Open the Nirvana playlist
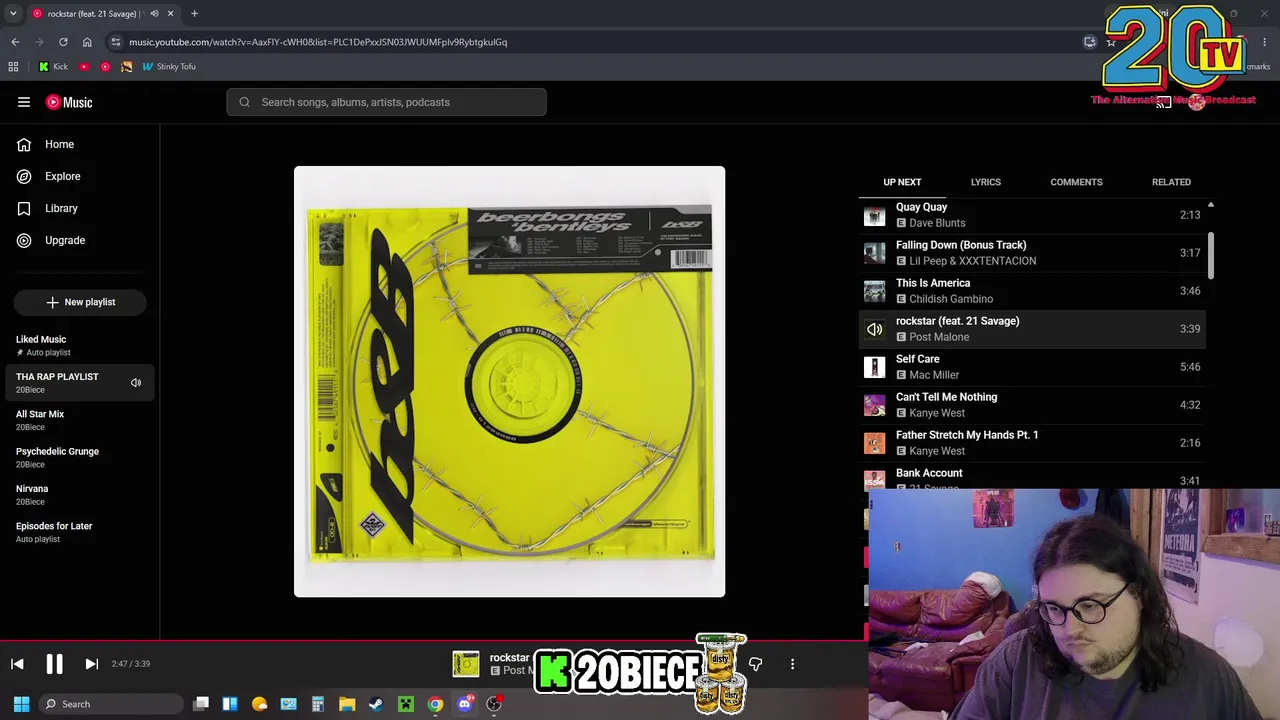The image size is (1280, 720). [80, 494]
